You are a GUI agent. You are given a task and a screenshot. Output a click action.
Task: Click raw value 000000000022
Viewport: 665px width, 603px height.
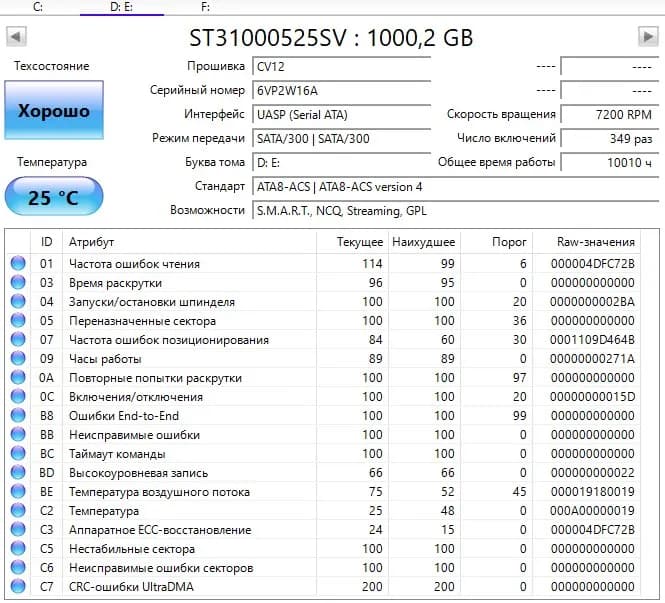click(592, 473)
